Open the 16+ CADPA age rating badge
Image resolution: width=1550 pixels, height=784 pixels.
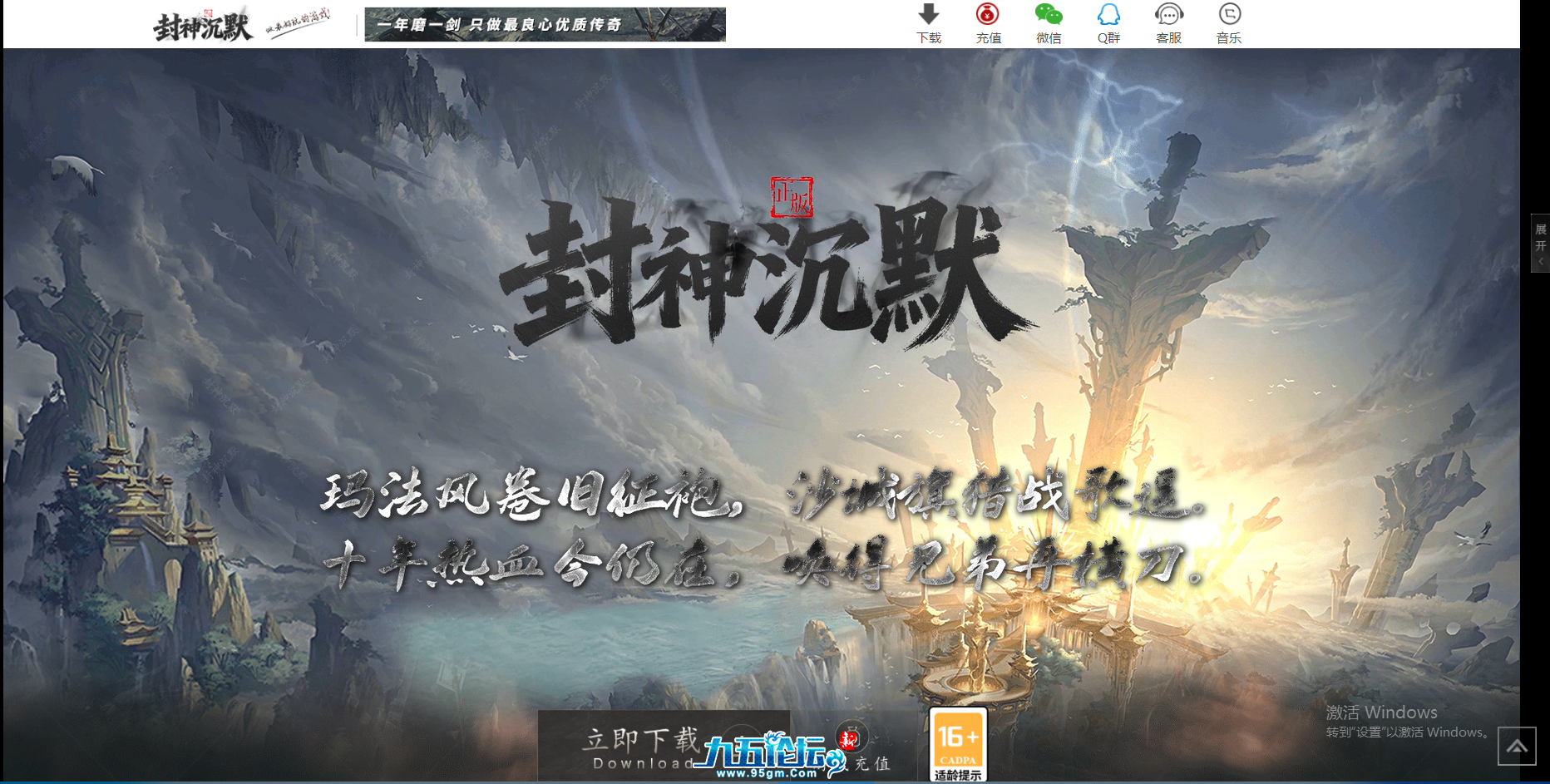point(958,737)
